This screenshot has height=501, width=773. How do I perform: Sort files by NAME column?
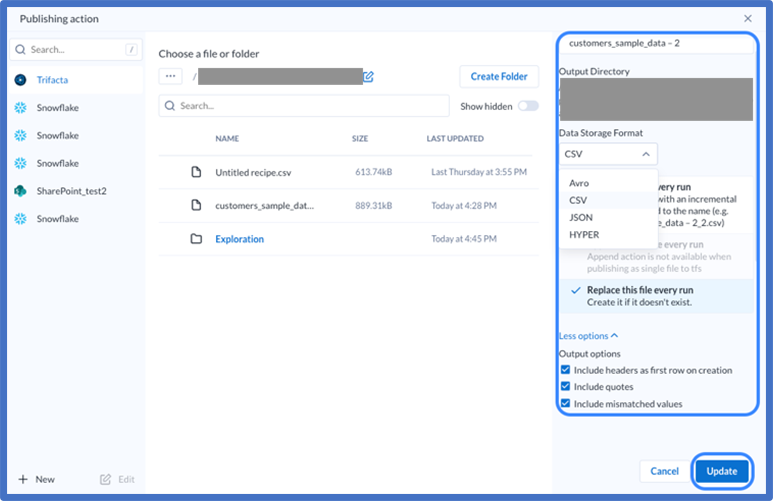pyautogui.click(x=227, y=139)
